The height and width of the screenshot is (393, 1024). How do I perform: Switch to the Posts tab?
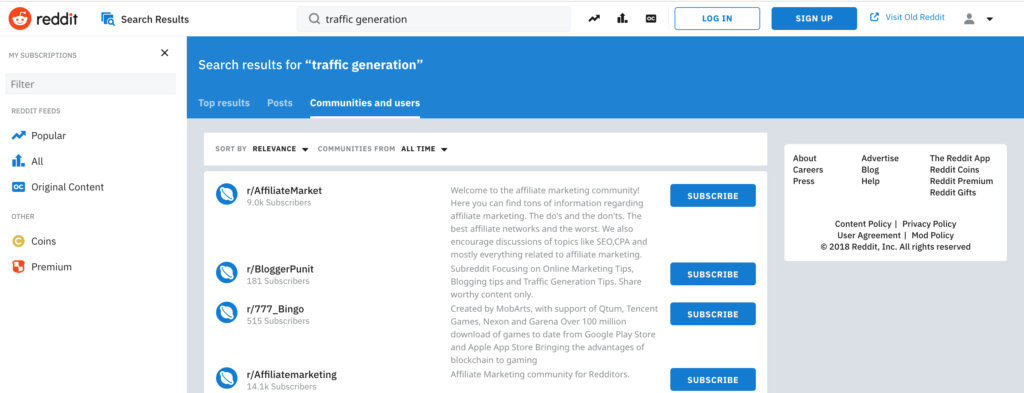pyautogui.click(x=280, y=103)
